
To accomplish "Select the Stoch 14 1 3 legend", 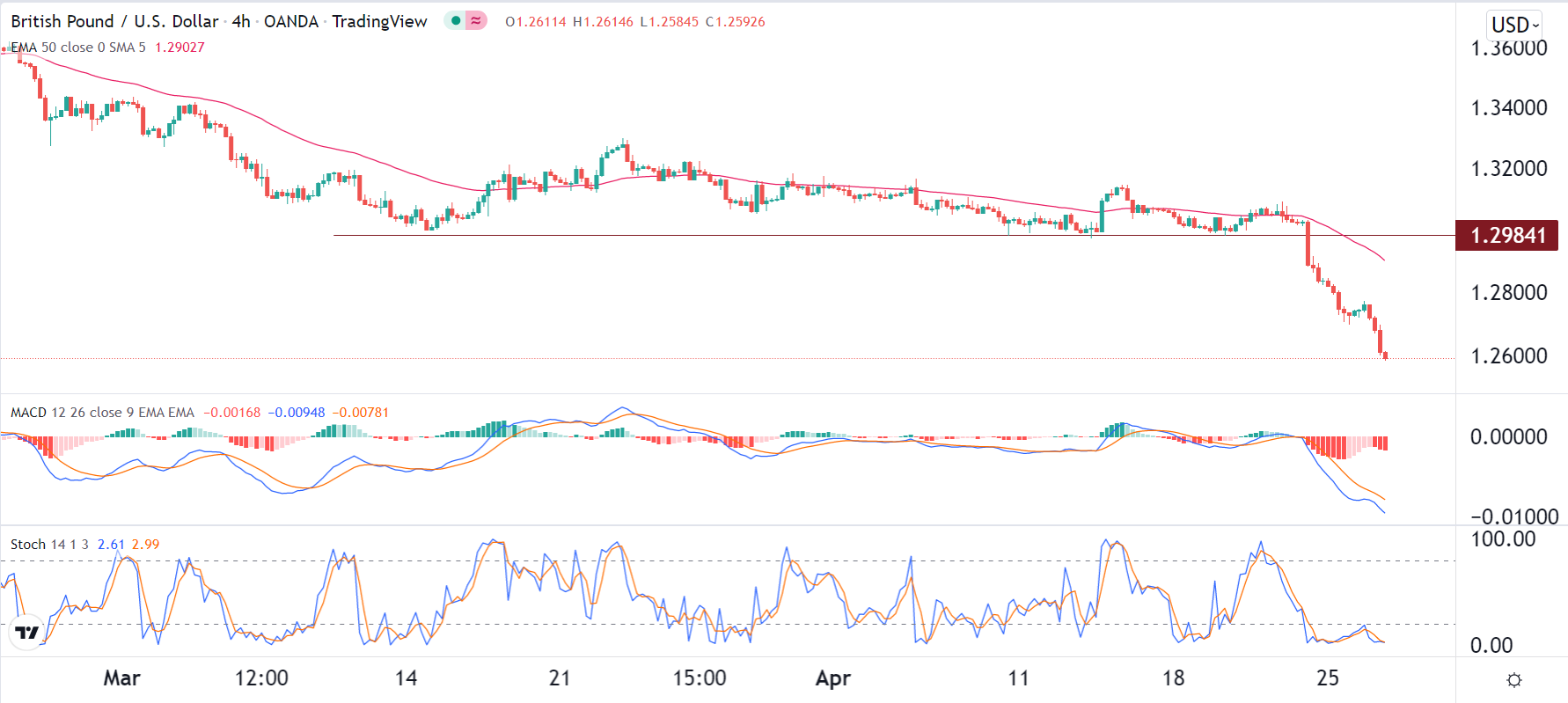I will coord(49,545).
